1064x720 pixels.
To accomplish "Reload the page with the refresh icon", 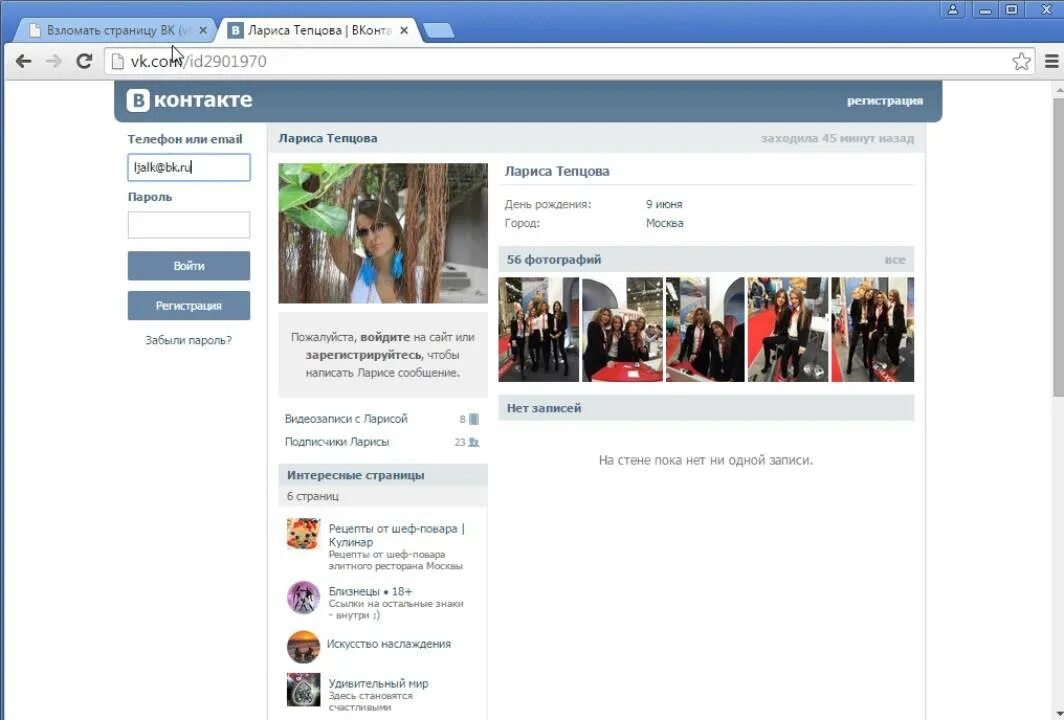I will point(84,62).
